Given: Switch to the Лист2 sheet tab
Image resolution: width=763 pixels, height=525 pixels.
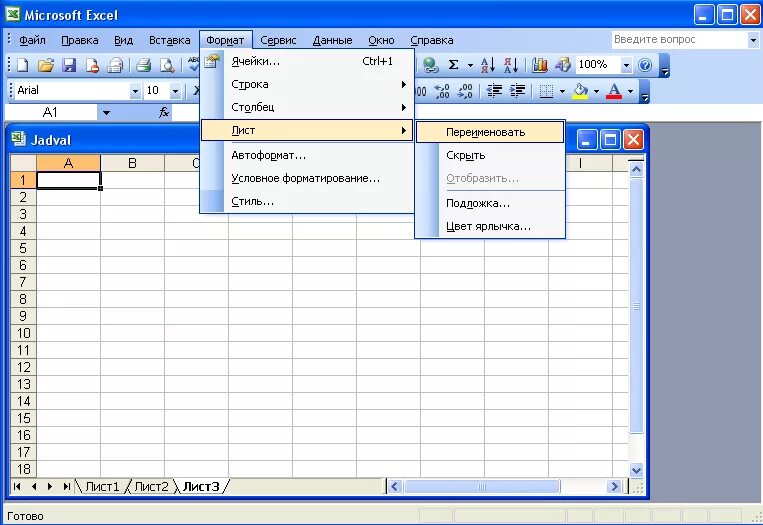Looking at the screenshot, I should click(151, 487).
